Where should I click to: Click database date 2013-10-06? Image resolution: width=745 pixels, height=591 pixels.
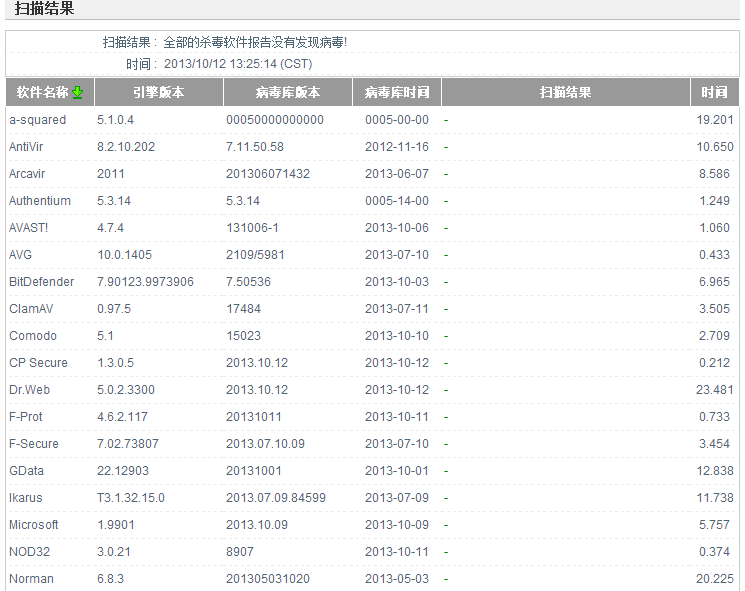coord(397,228)
